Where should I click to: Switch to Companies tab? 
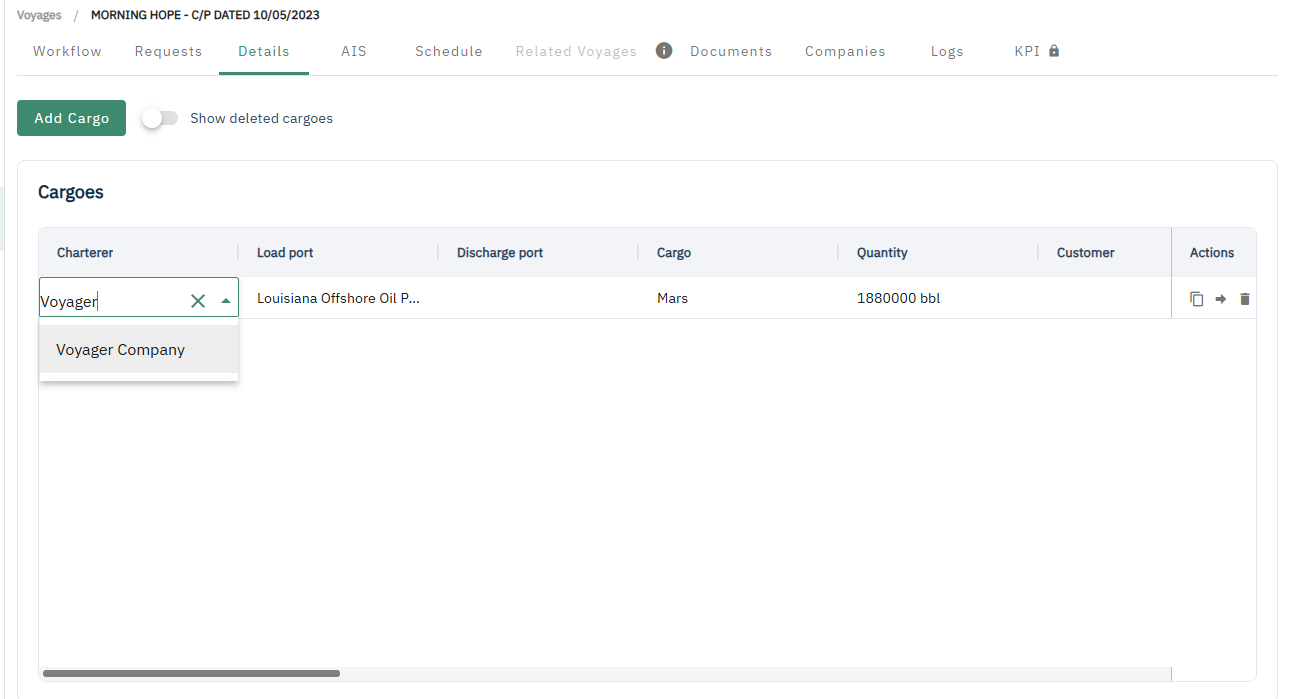[845, 51]
